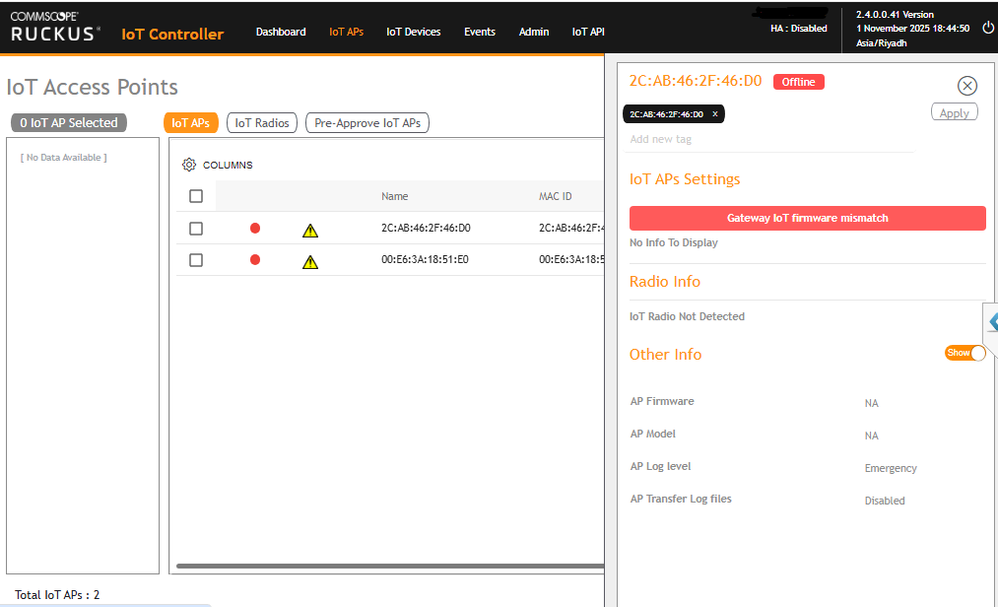998x607 pixels.
Task: Close the AP details panel
Action: click(966, 86)
